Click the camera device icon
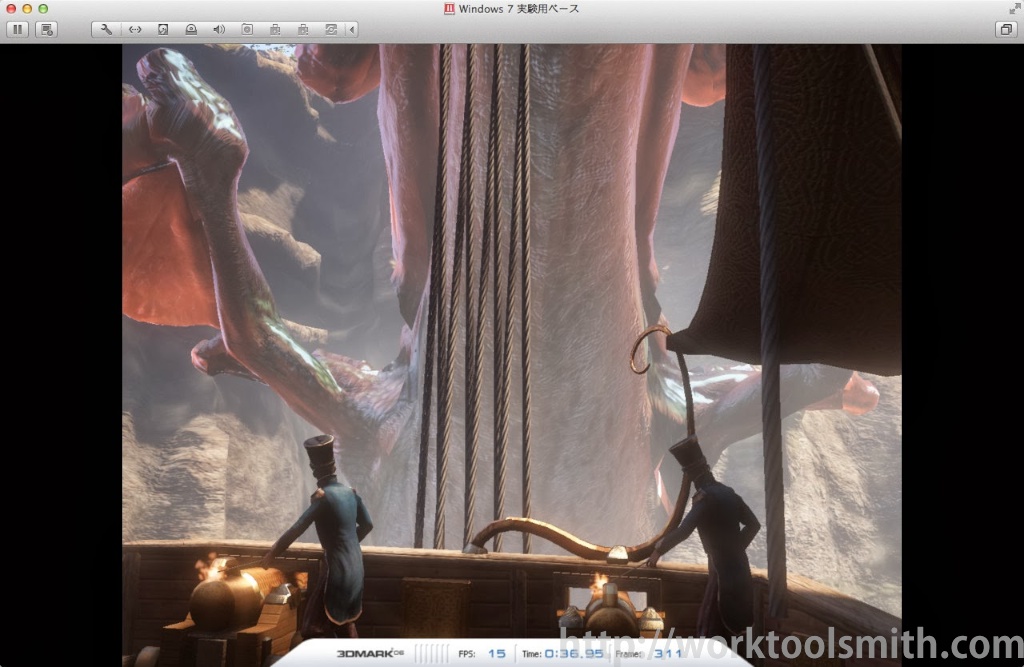 coord(247,29)
